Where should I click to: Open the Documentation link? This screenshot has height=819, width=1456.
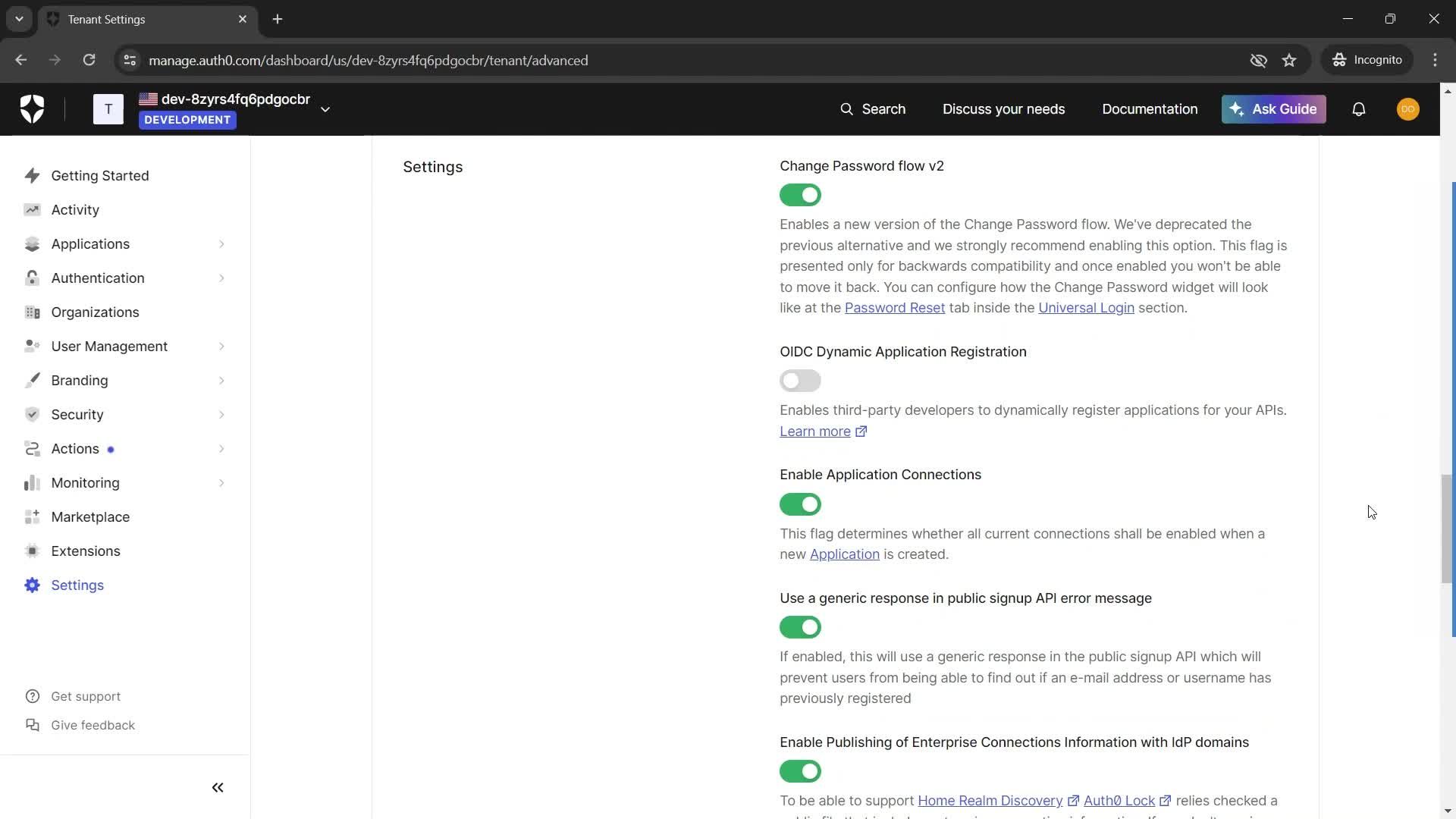point(1150,109)
